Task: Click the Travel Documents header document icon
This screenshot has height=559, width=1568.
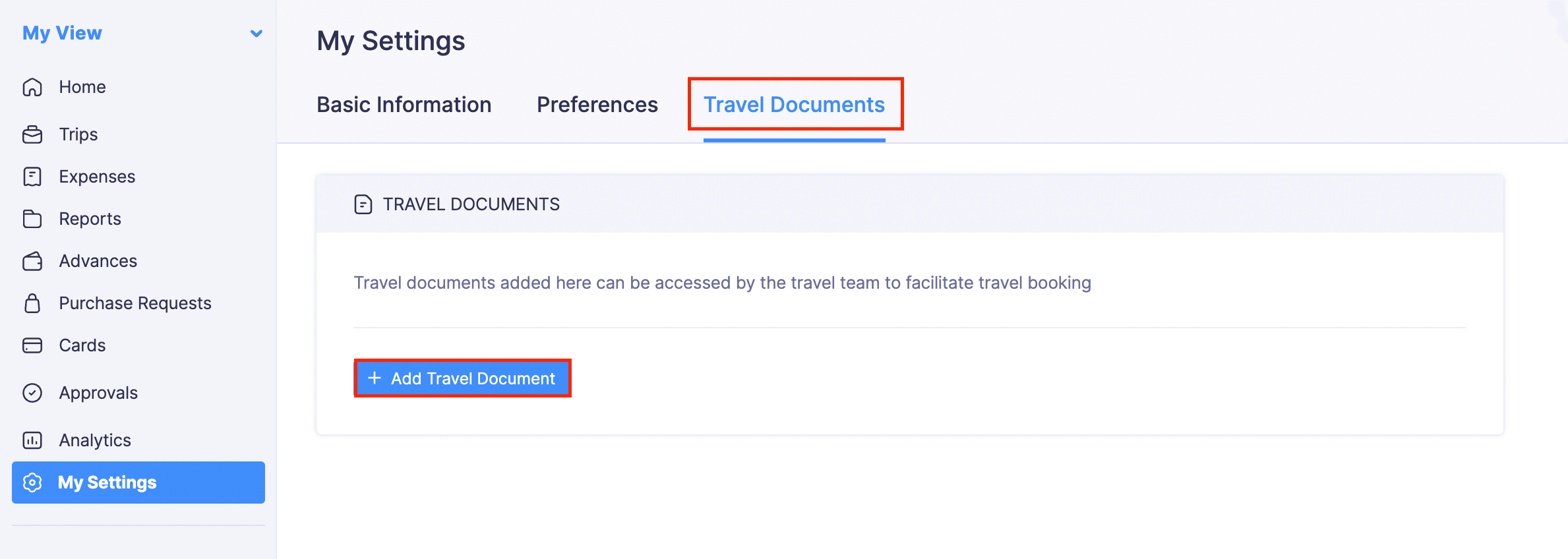Action: (363, 204)
